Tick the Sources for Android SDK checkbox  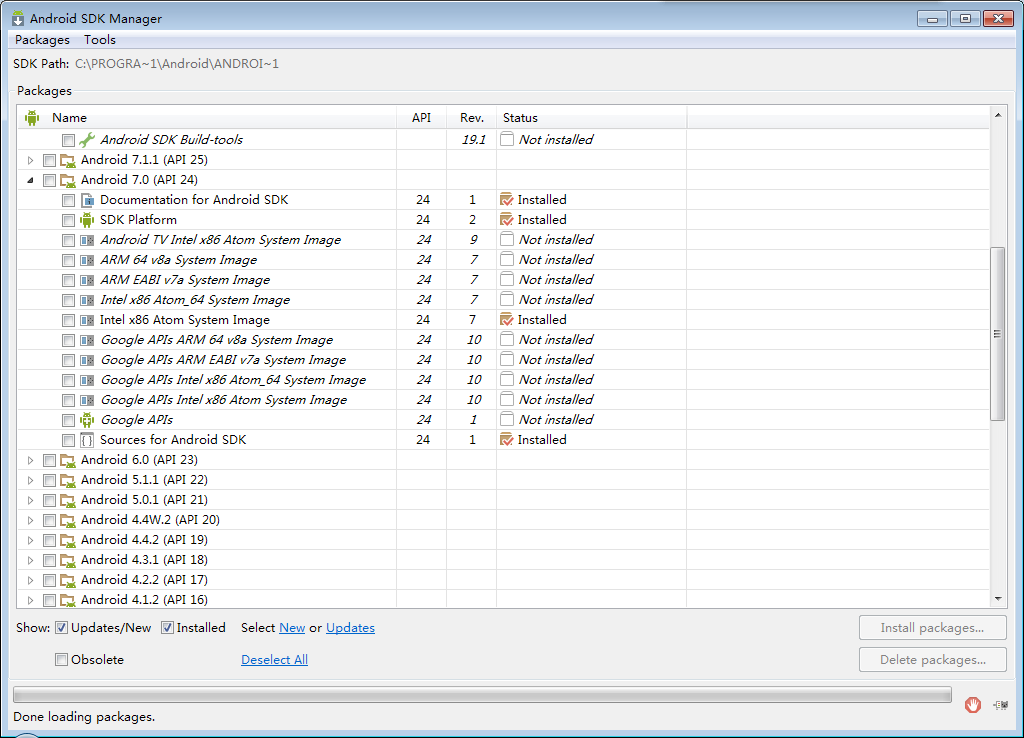68,440
